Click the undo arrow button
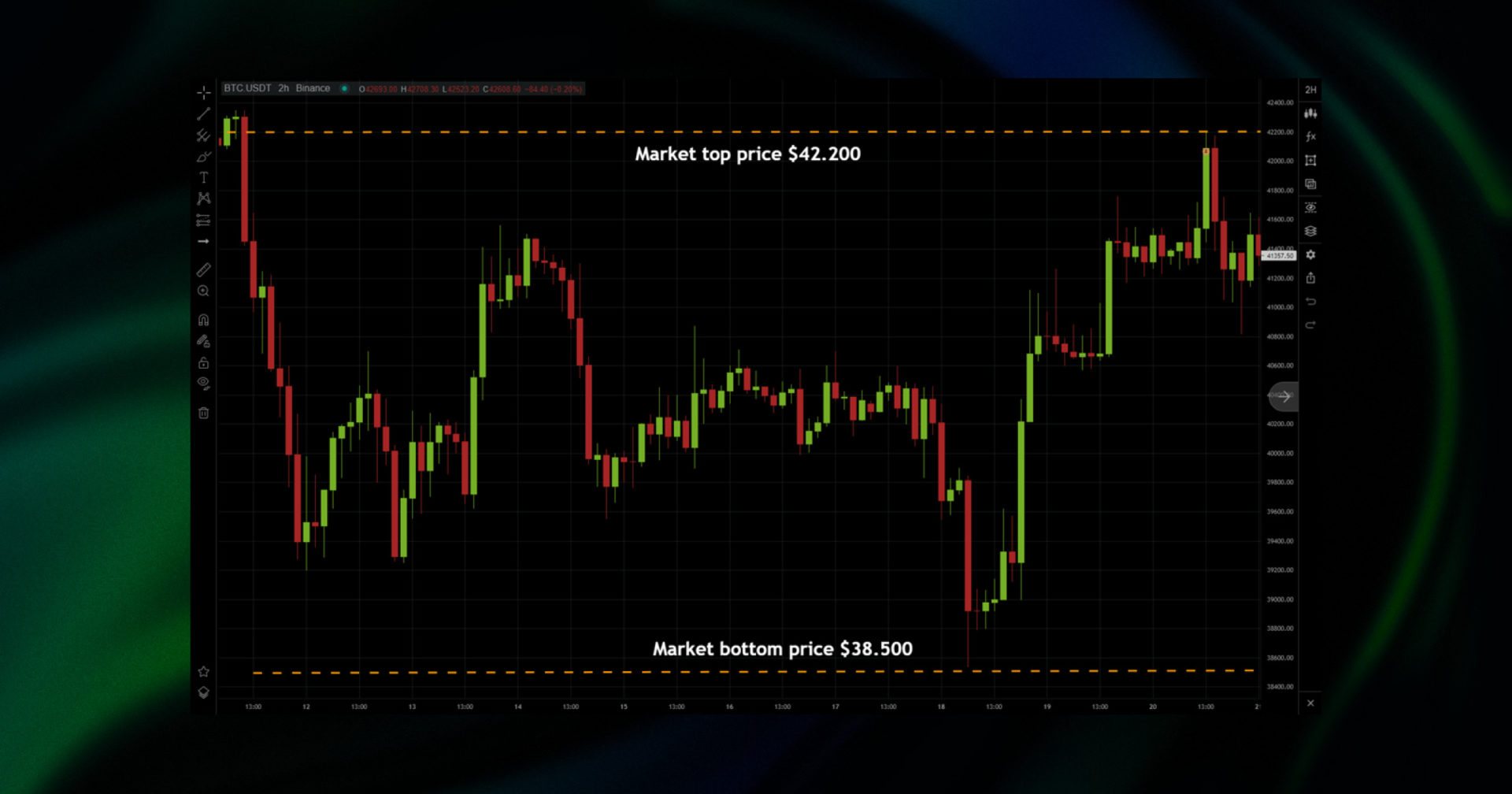Image resolution: width=1512 pixels, height=794 pixels. point(1310,302)
